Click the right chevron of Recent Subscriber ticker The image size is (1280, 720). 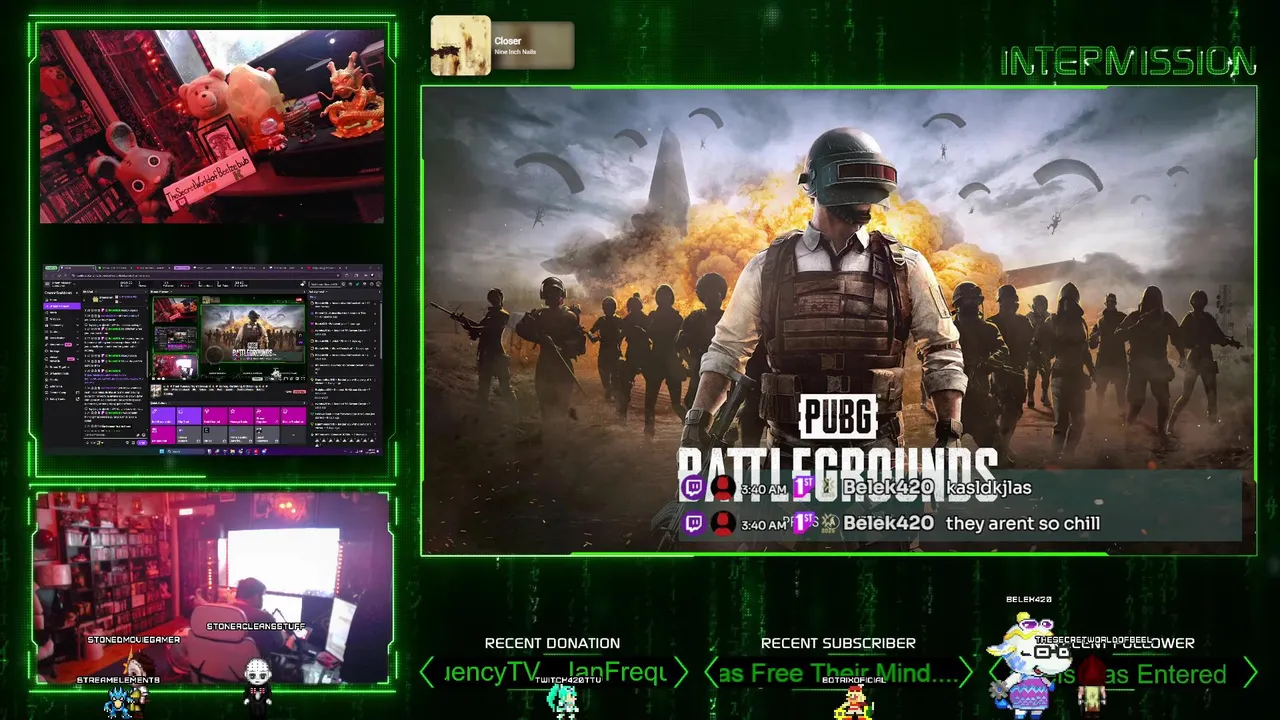click(965, 673)
